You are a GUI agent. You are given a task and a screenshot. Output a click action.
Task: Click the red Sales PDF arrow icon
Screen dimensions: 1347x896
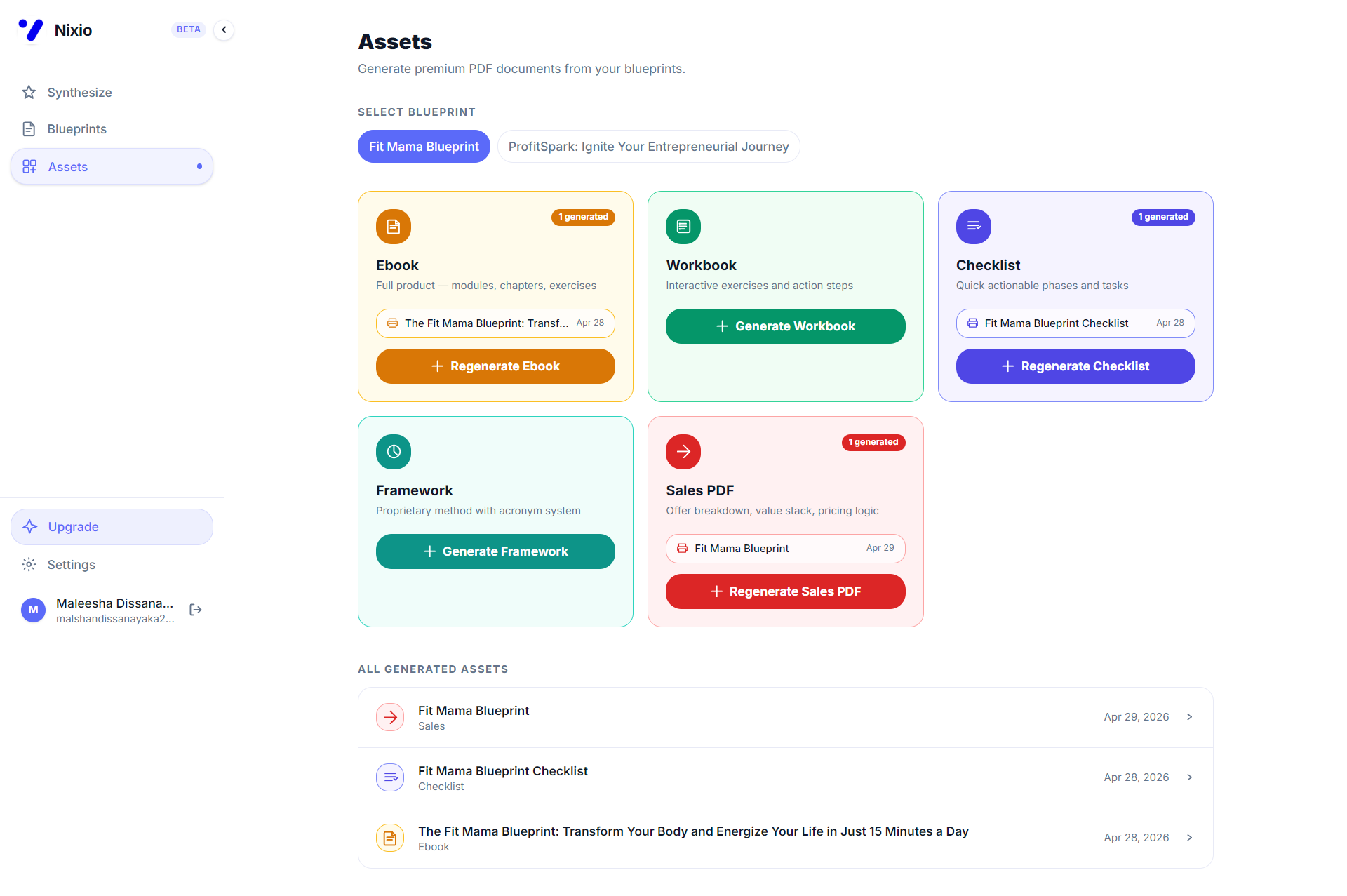click(x=683, y=452)
